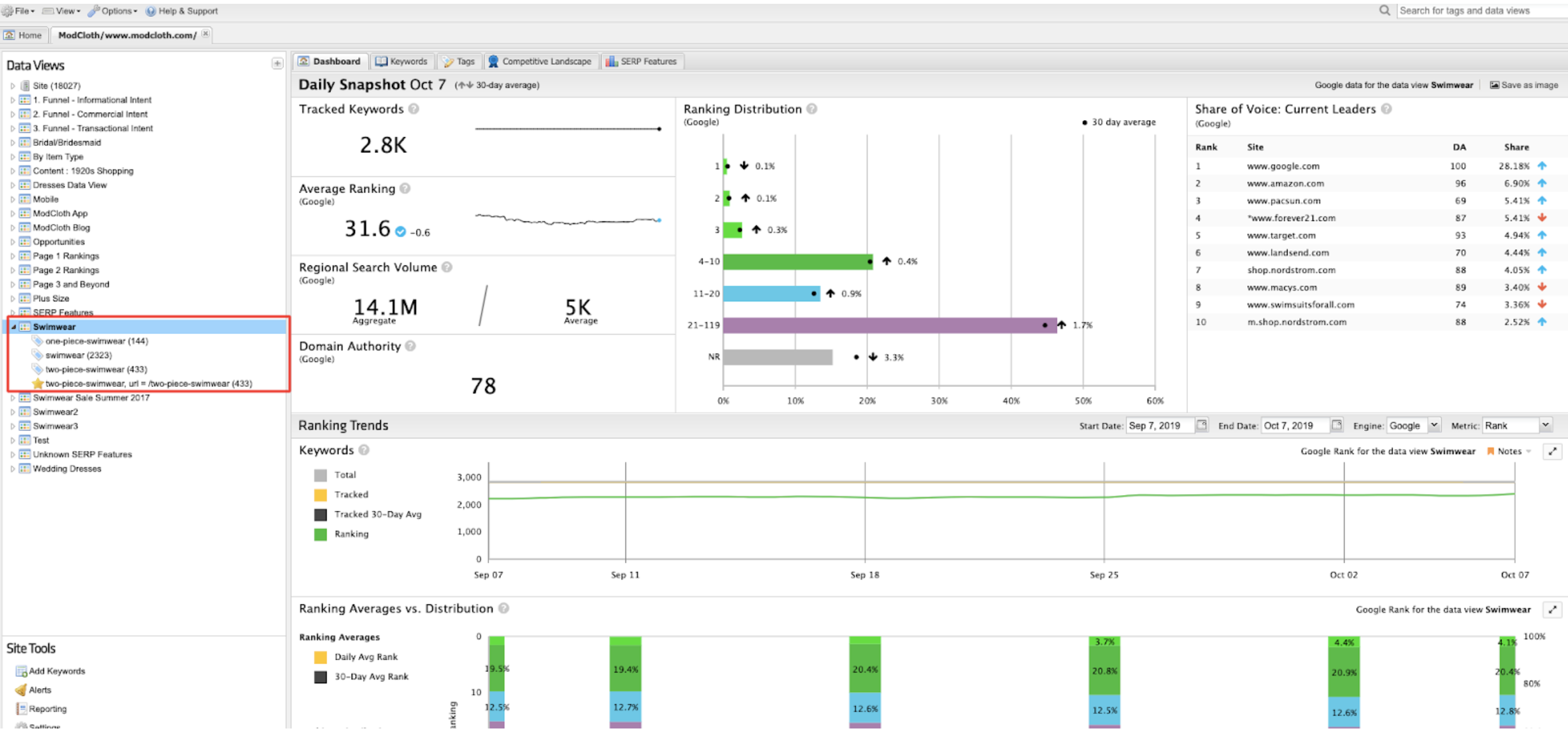Click the help icon next to Domain Authority

(x=410, y=346)
